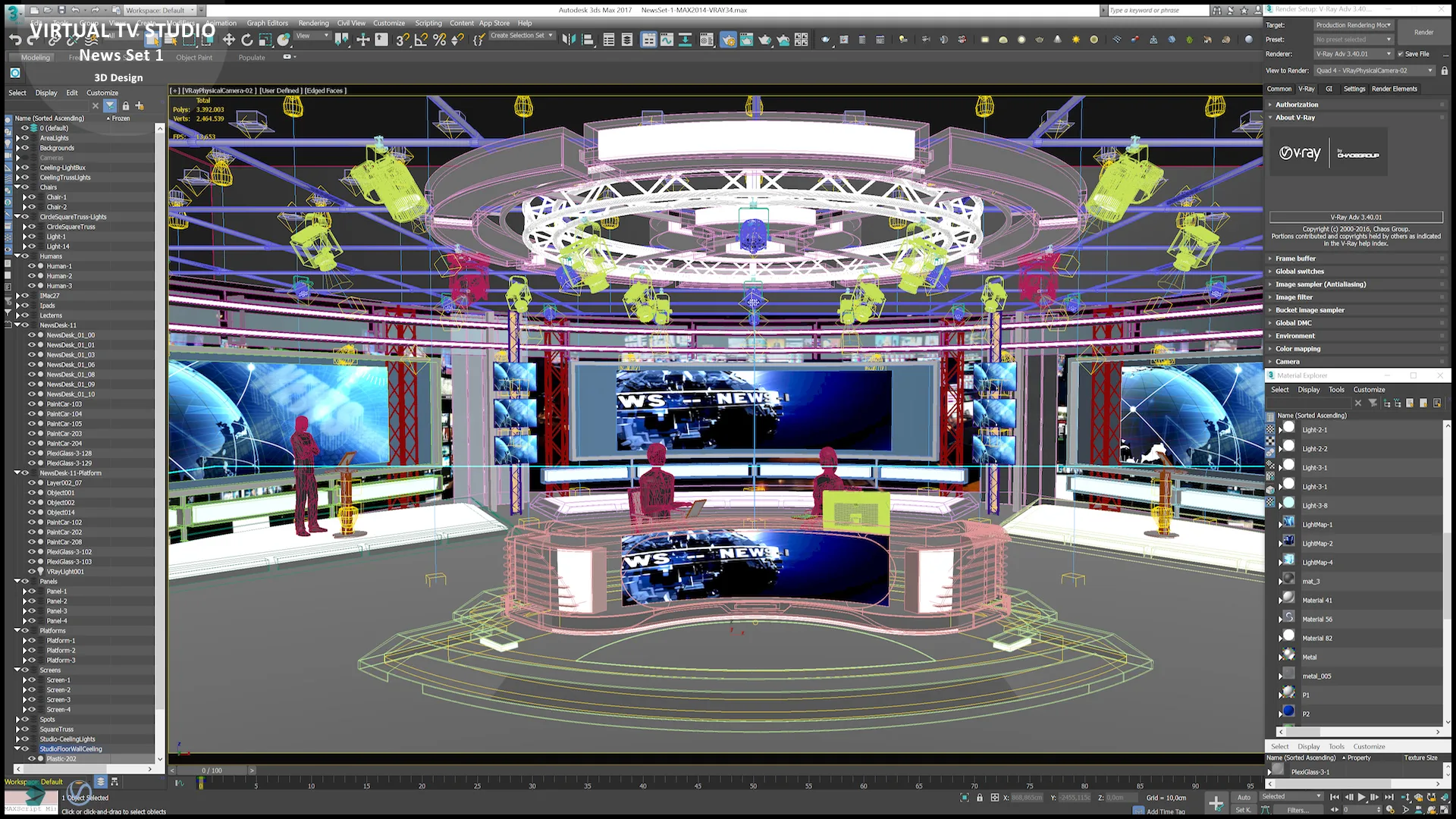Image resolution: width=1456 pixels, height=819 pixels.
Task: Expand the Global switches rollout
Action: [1299, 271]
